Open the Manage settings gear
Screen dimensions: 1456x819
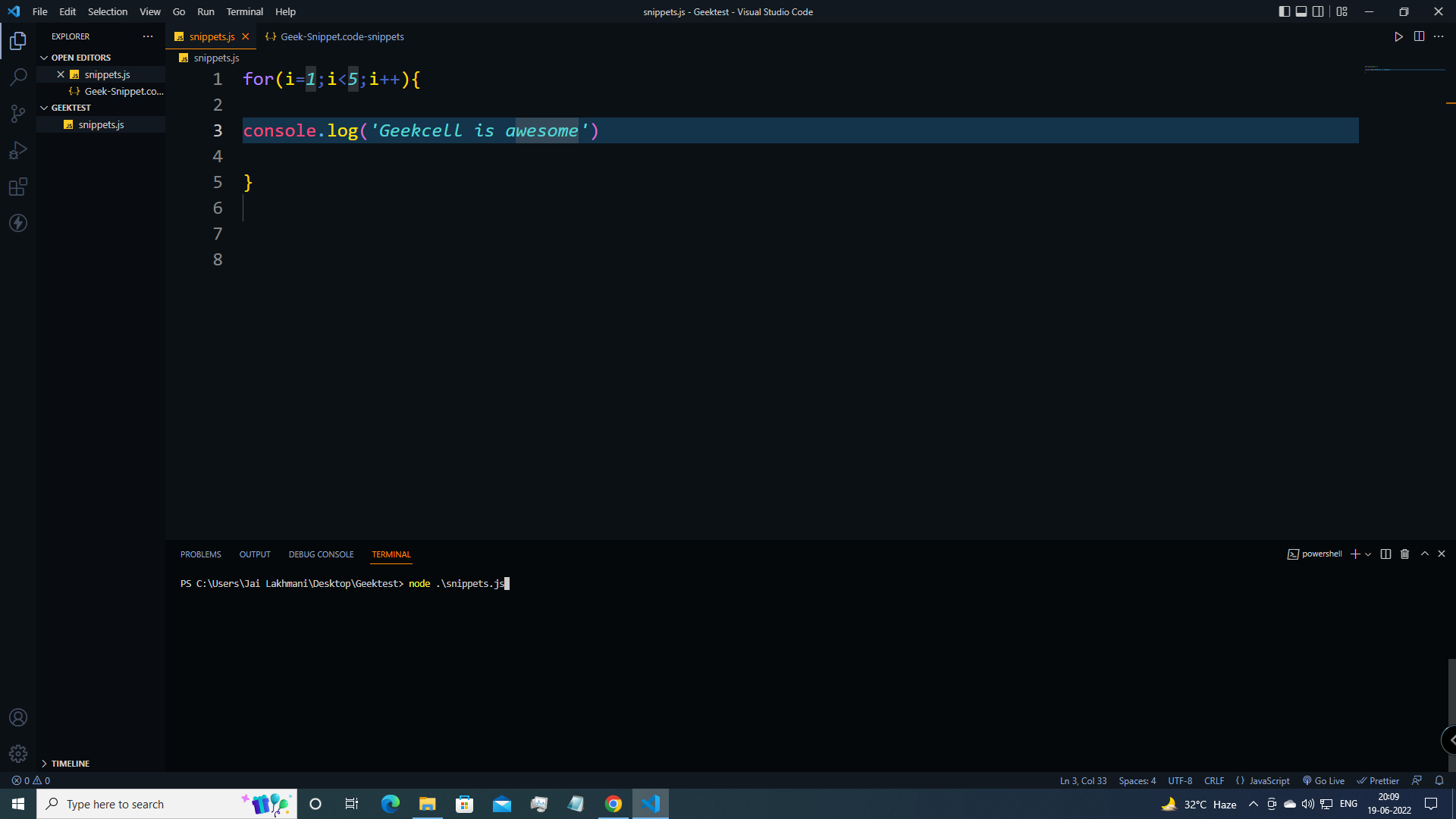coord(18,754)
